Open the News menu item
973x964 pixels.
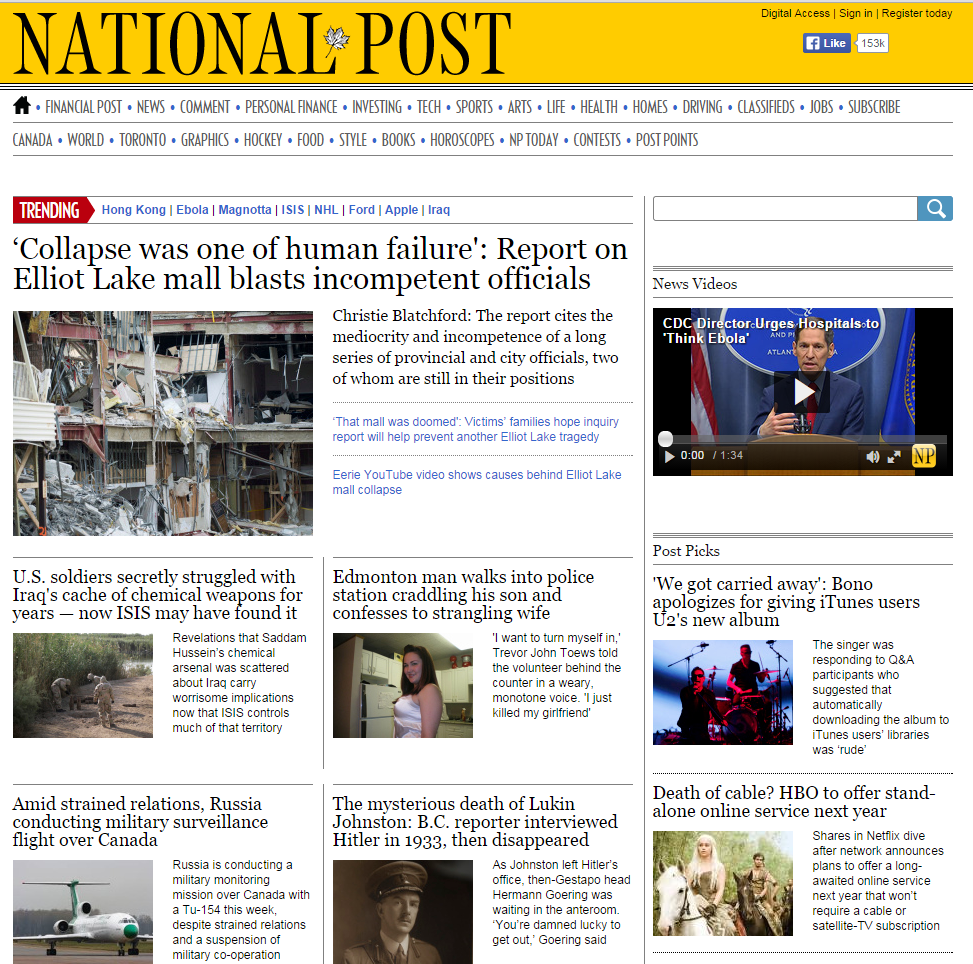pyautogui.click(x=151, y=107)
